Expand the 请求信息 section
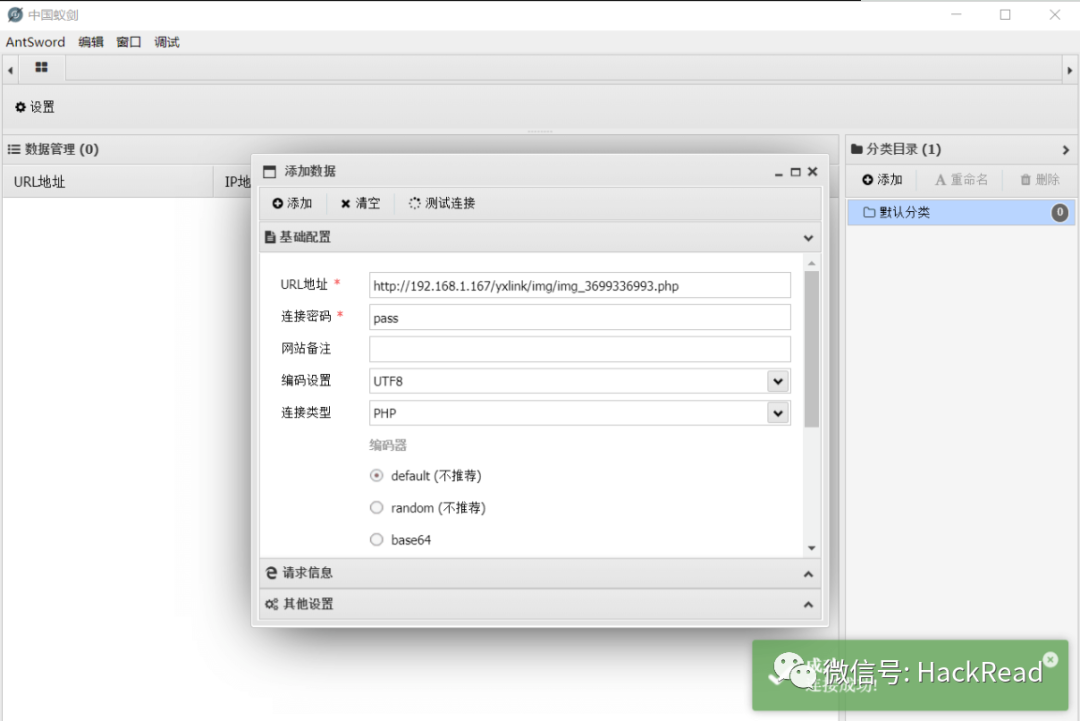1080x721 pixels. [x=808, y=574]
